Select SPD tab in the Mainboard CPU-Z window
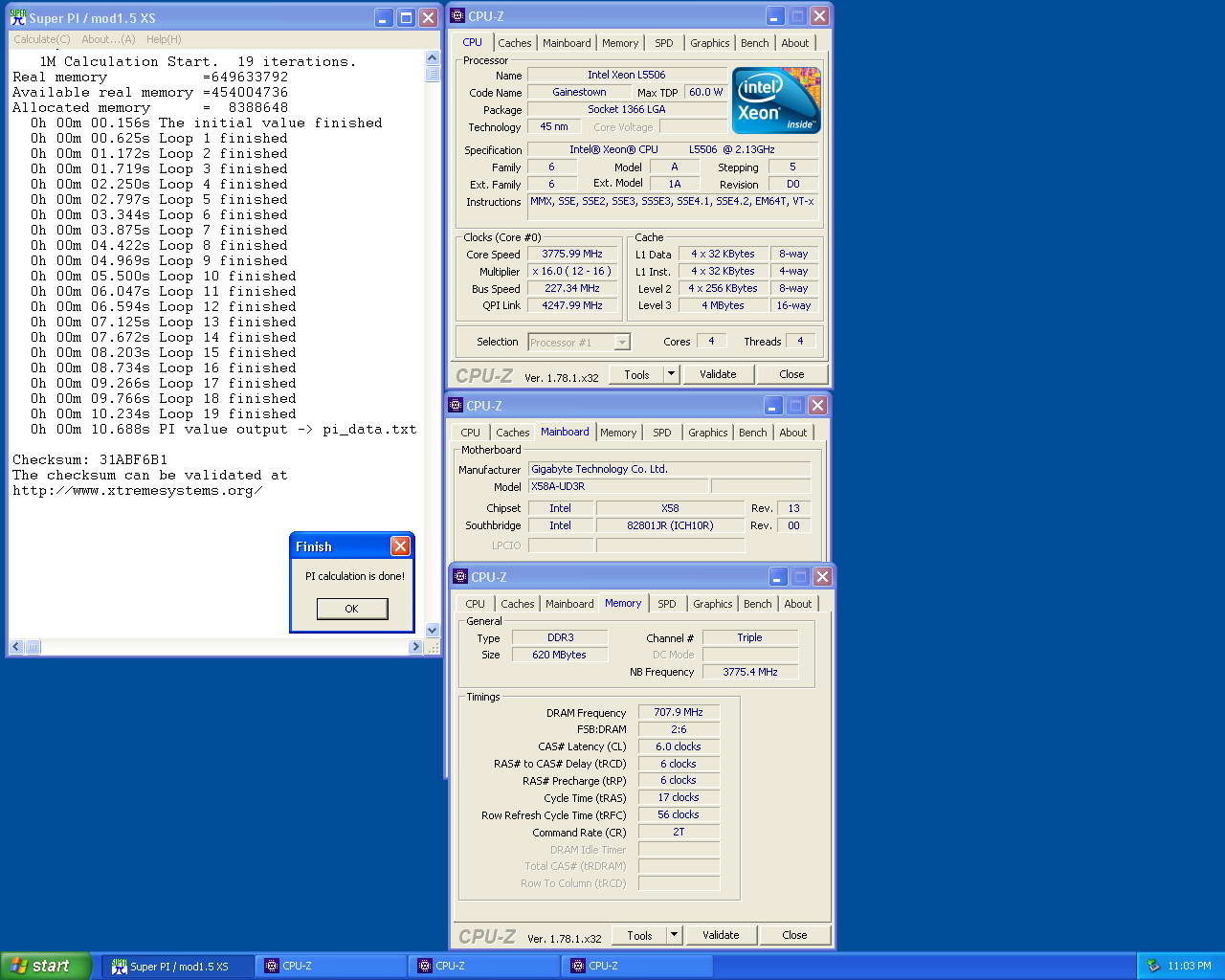 [662, 433]
